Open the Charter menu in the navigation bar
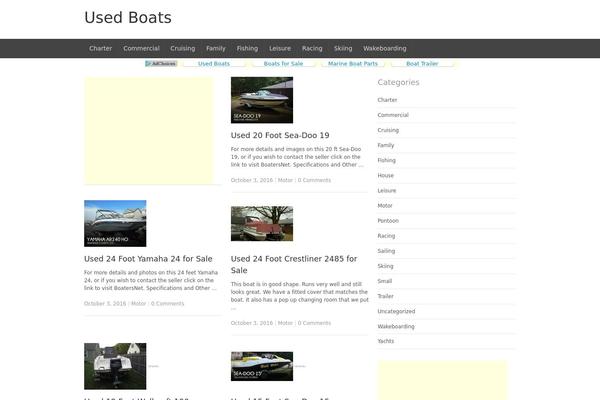600x400 pixels. (x=101, y=49)
